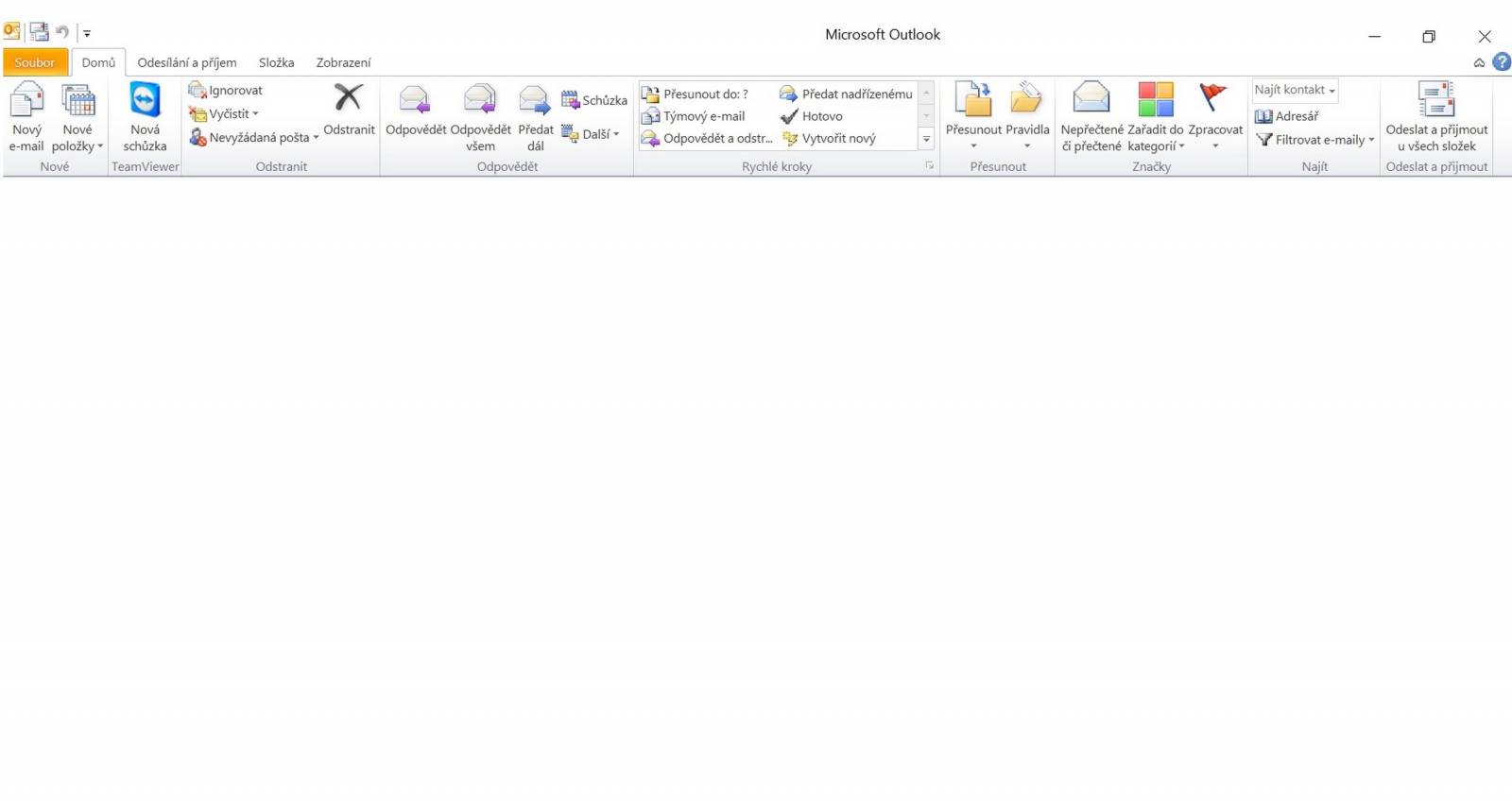The width and height of the screenshot is (1512, 803).
Task: Select quick step Týmový e-mail
Action: click(694, 116)
